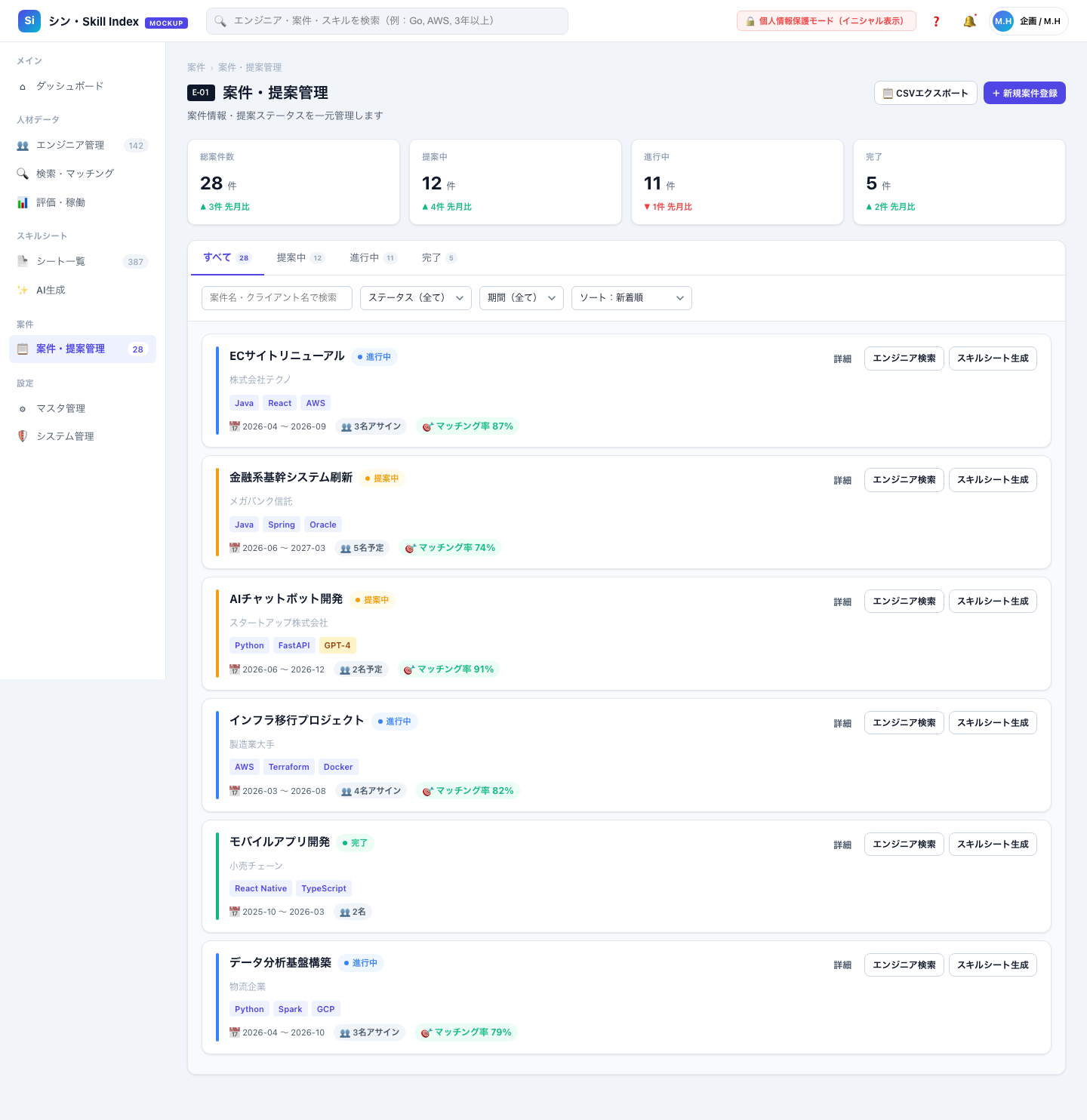Click the target icon beside マッチング率 79%

(x=426, y=1032)
